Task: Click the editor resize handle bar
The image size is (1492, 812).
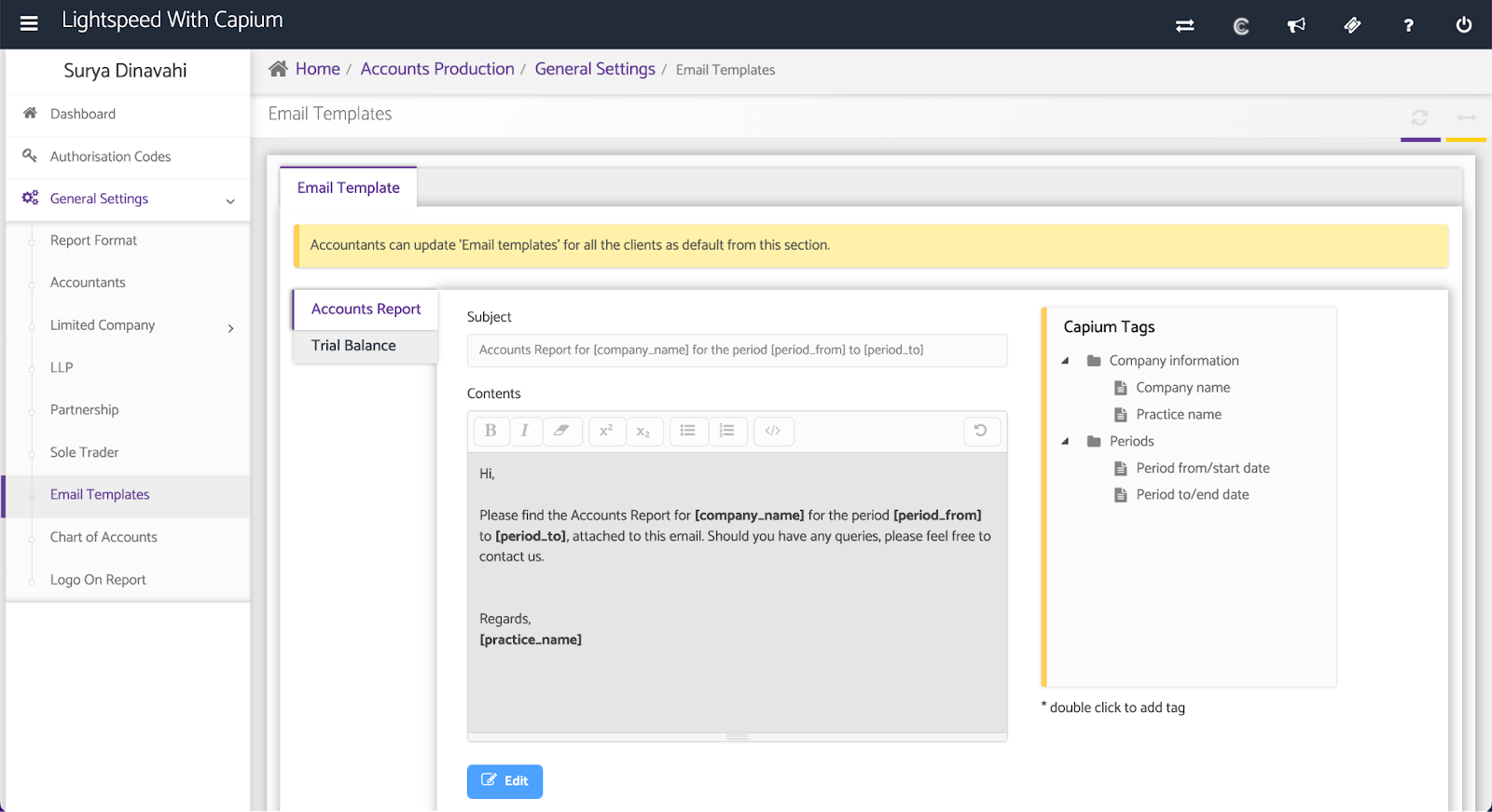Action: pos(737,737)
